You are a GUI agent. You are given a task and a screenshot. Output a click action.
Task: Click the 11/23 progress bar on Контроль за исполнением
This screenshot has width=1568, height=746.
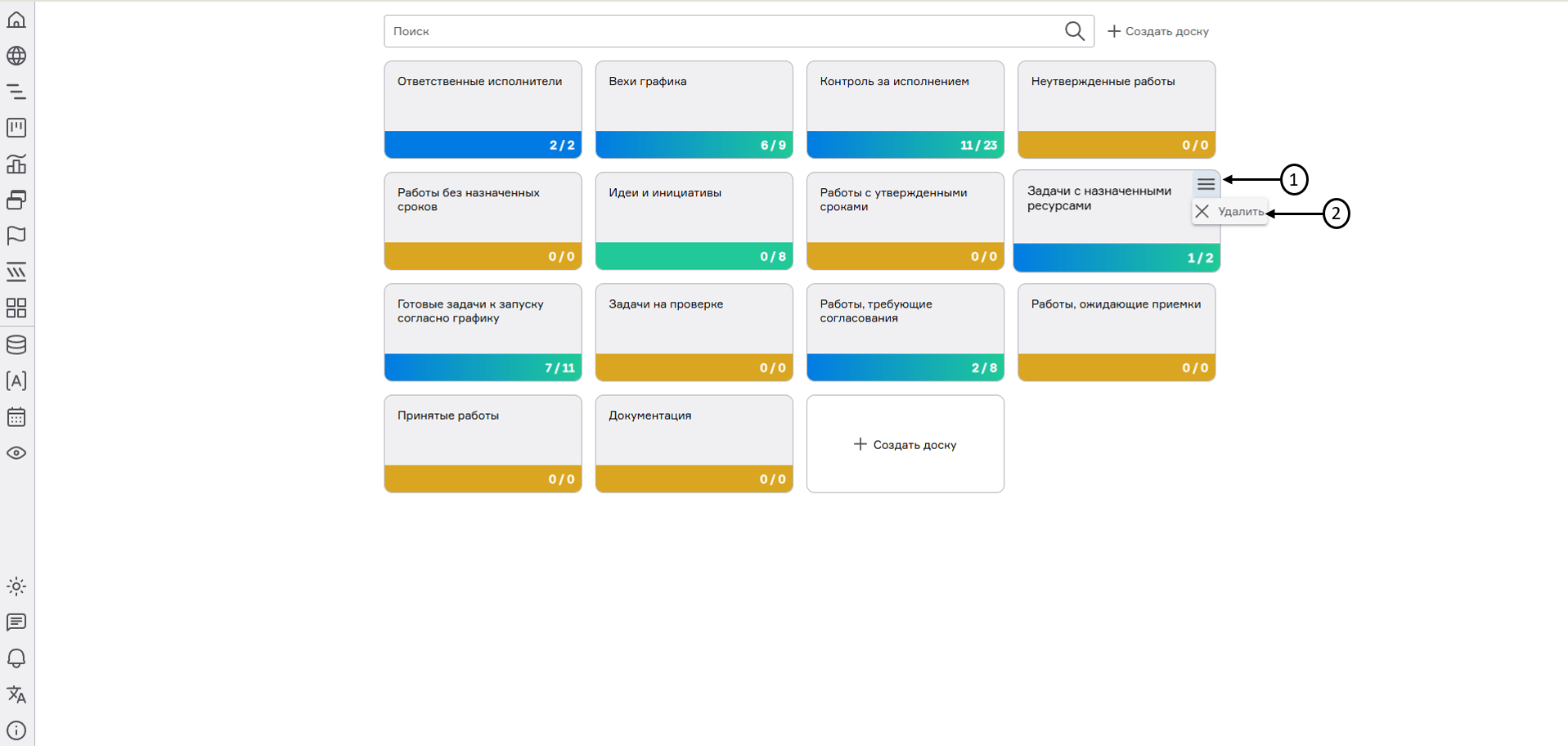pyautogui.click(x=905, y=145)
